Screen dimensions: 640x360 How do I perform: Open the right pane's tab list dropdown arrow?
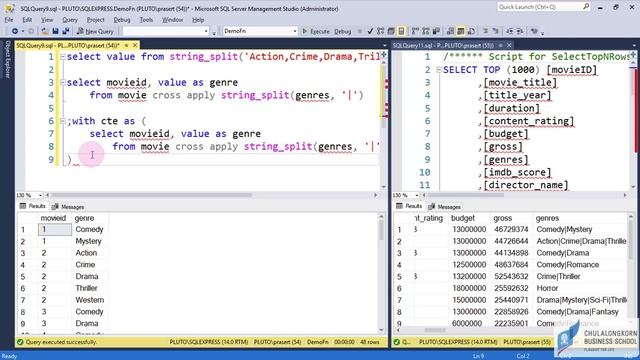tap(634, 46)
